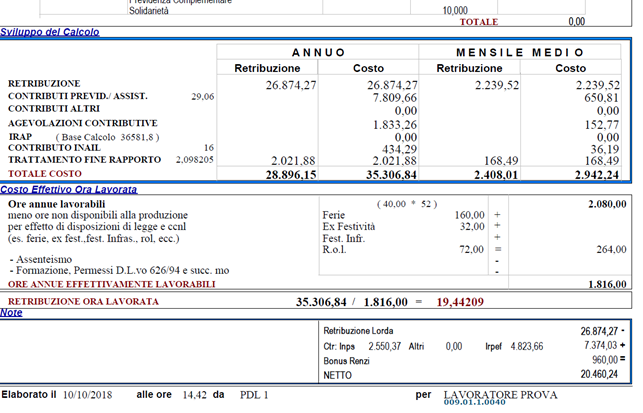
Task: Select annual INAIL cost 434,29
Action: pos(399,149)
